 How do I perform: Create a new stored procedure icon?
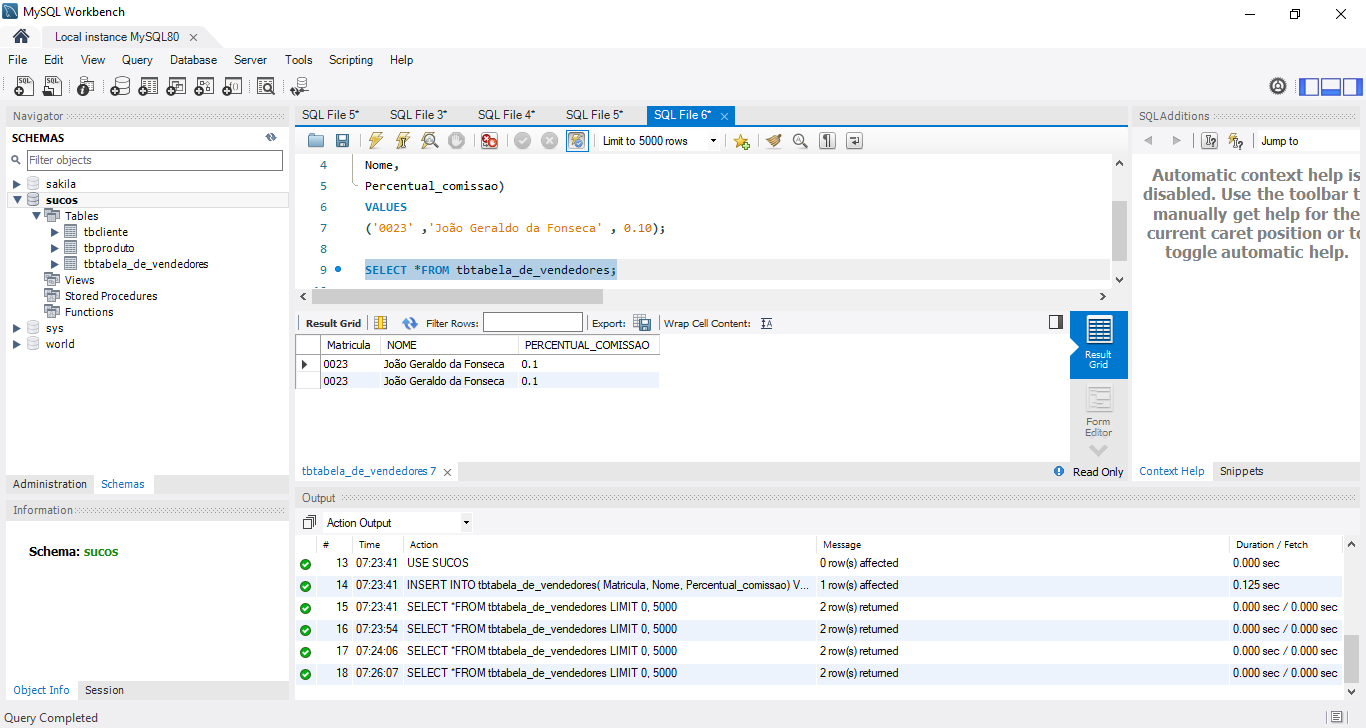click(204, 87)
